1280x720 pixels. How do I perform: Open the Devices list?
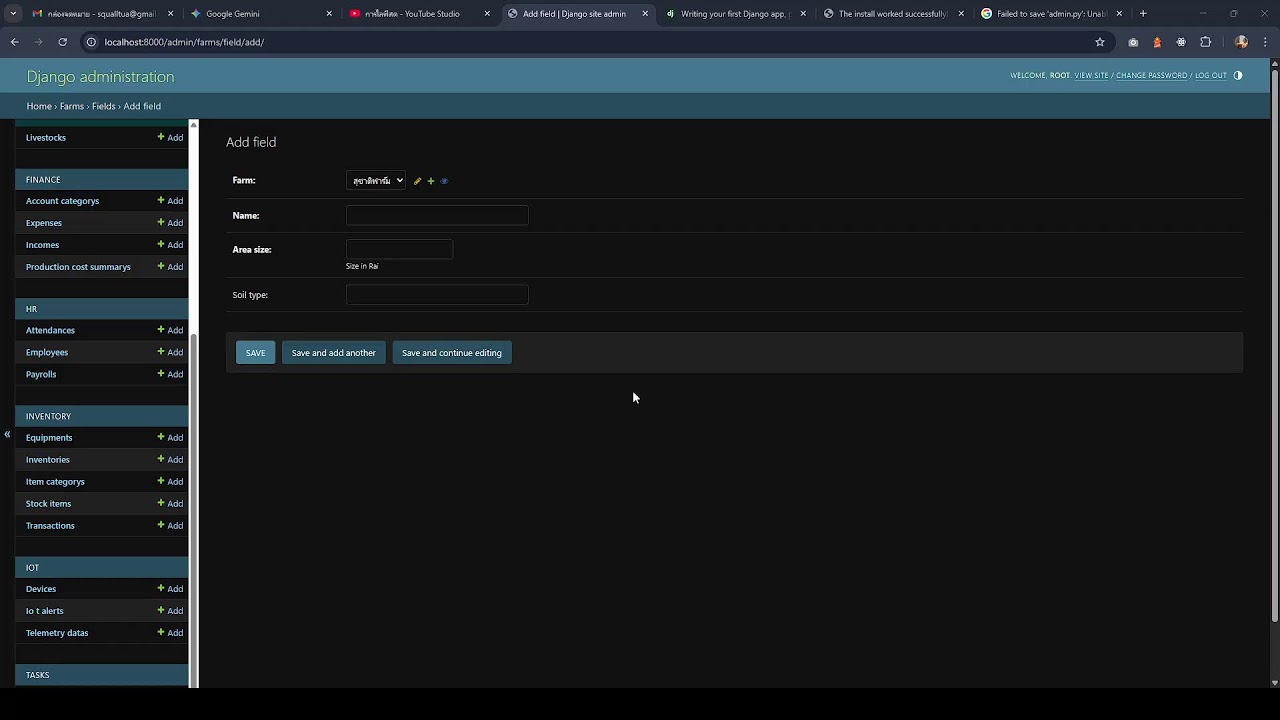[41, 589]
